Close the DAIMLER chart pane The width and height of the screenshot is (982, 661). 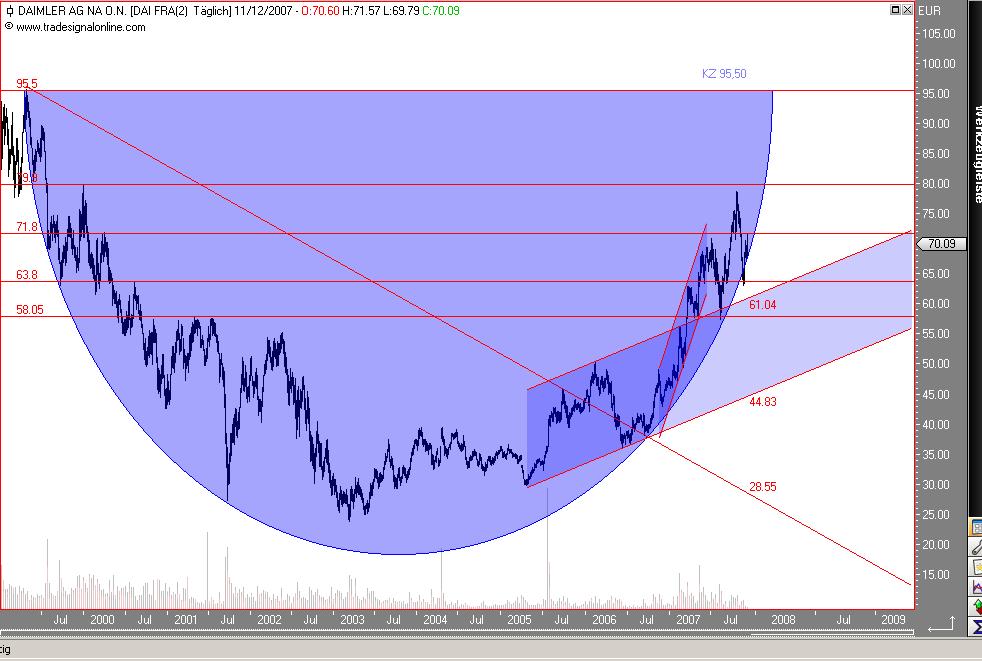coord(906,9)
